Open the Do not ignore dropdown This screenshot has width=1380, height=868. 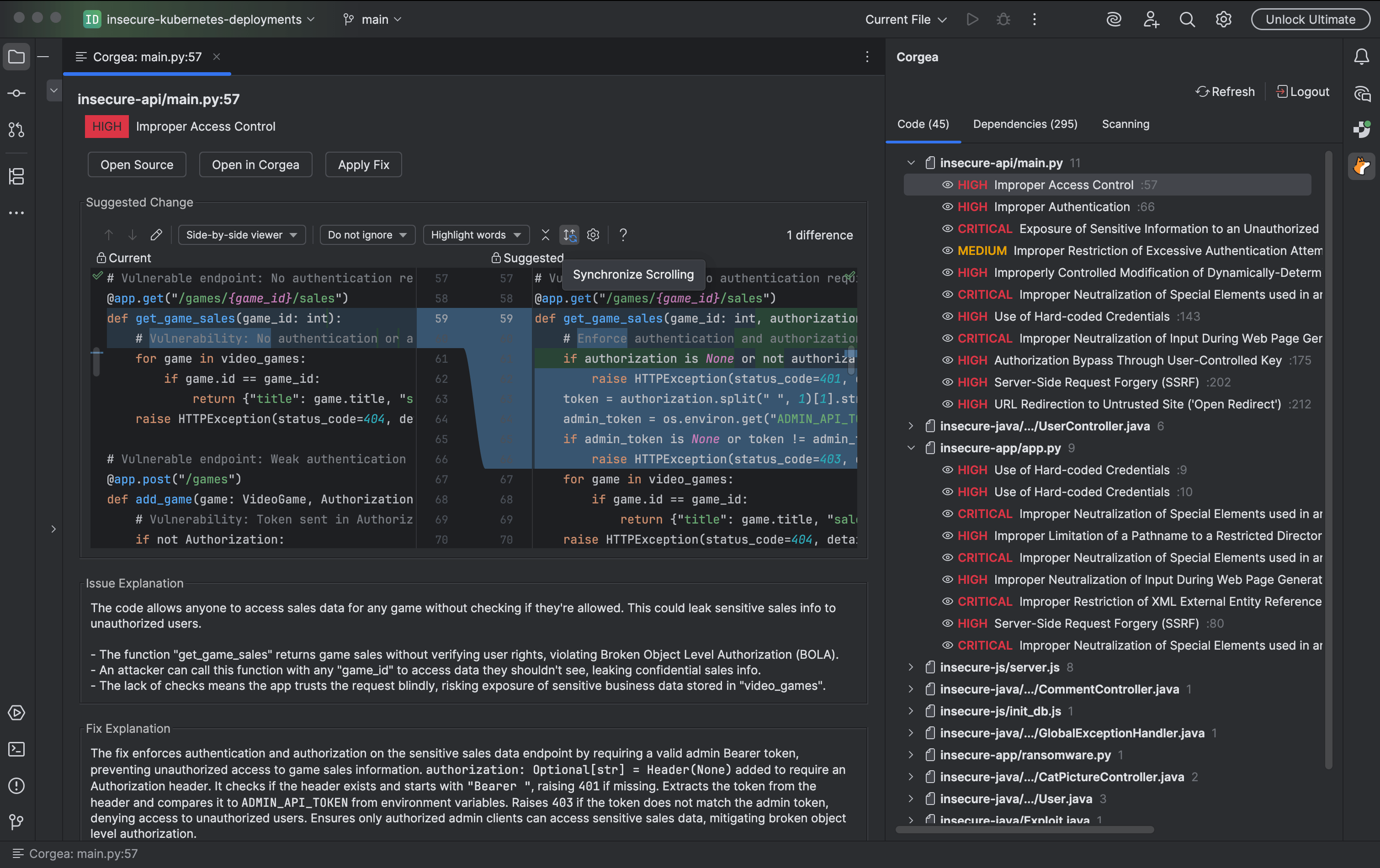pyautogui.click(x=367, y=235)
